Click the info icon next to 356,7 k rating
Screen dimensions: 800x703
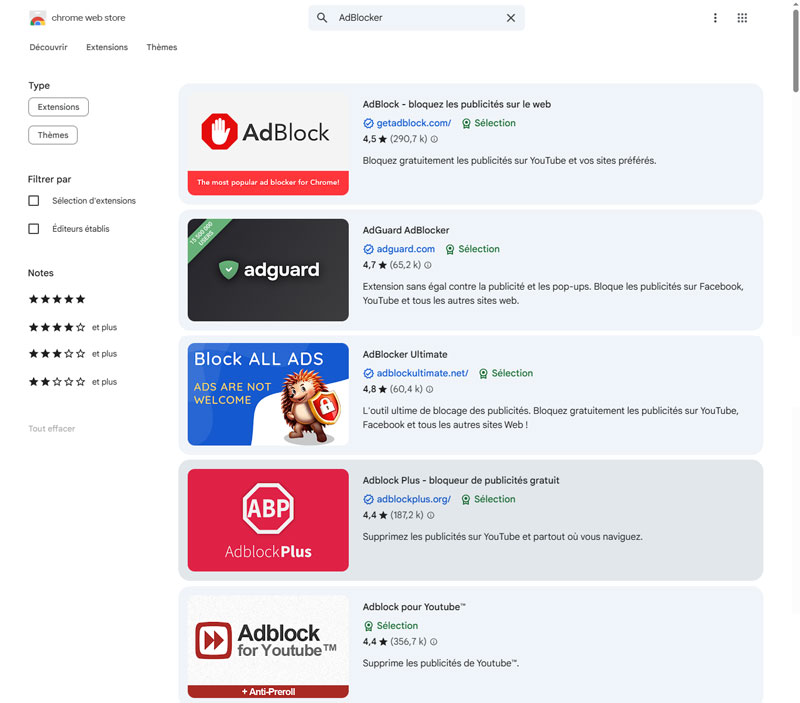tap(434, 641)
